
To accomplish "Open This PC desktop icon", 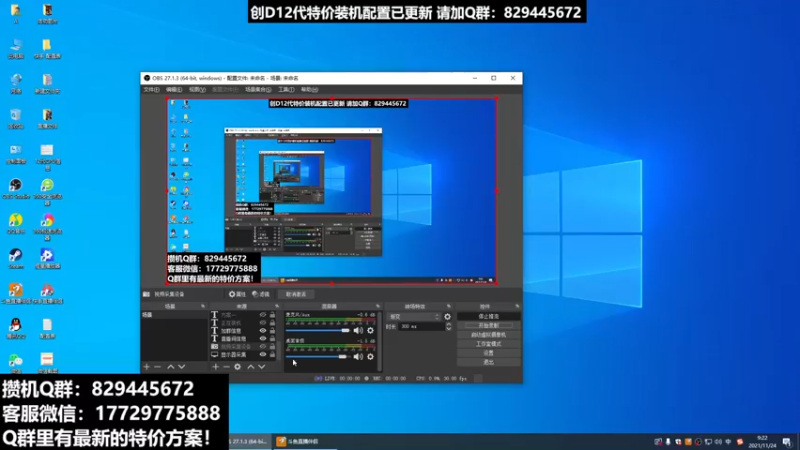I will [16, 48].
